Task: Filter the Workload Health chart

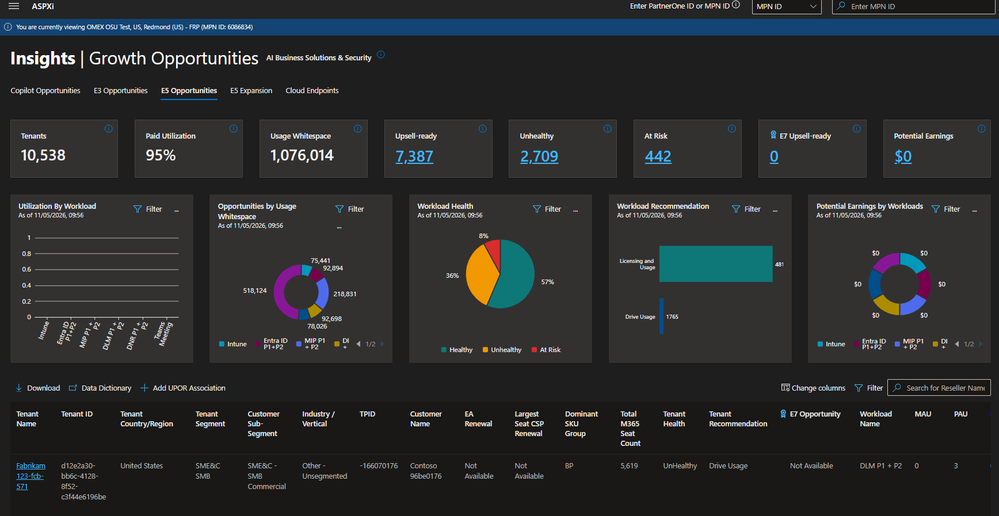Action: tap(547, 209)
